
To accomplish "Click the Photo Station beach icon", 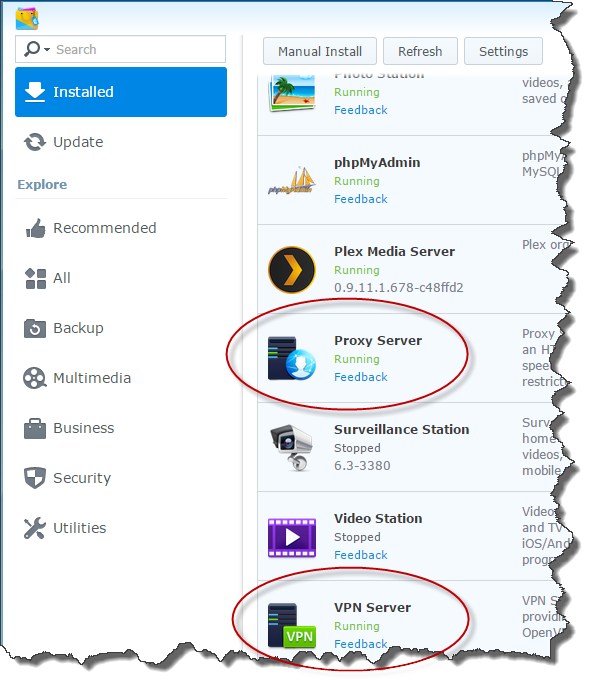I will (292, 93).
